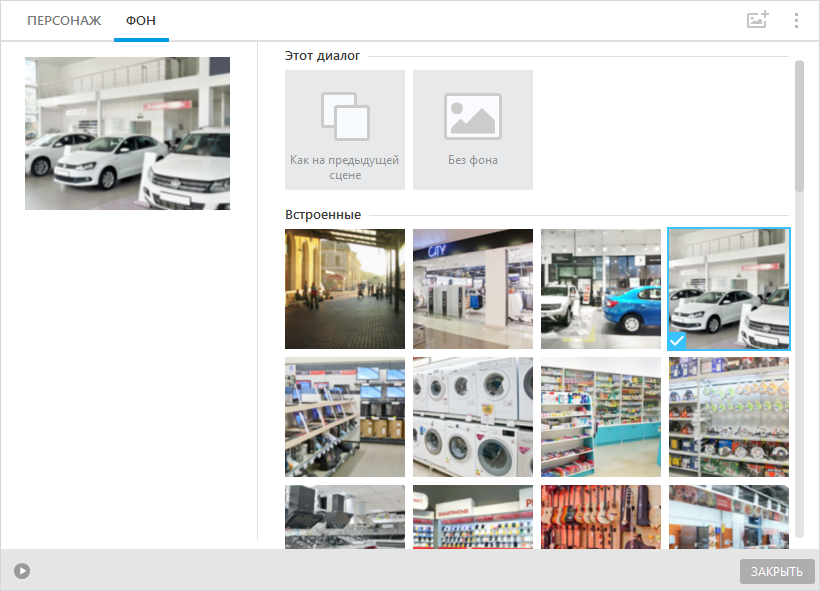
Task: Click the 'Встроенные' section heading
Action: (x=323, y=214)
